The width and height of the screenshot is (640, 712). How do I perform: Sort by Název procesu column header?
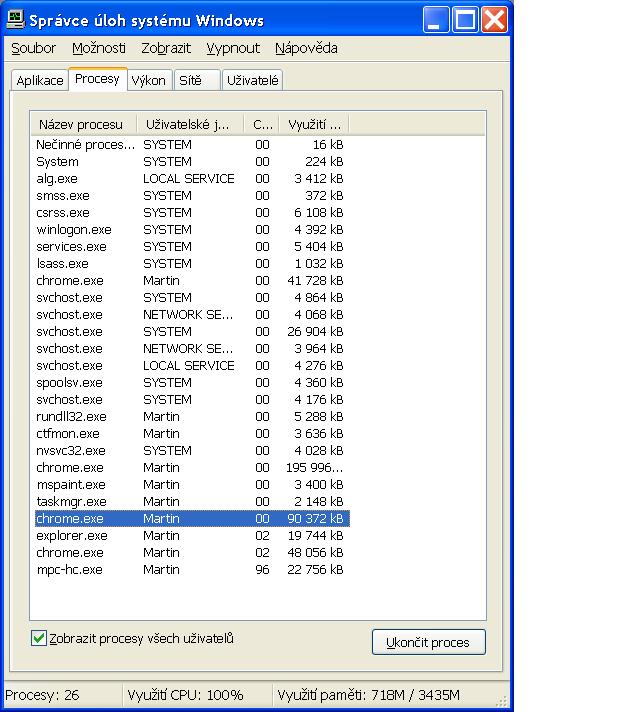coord(84,125)
